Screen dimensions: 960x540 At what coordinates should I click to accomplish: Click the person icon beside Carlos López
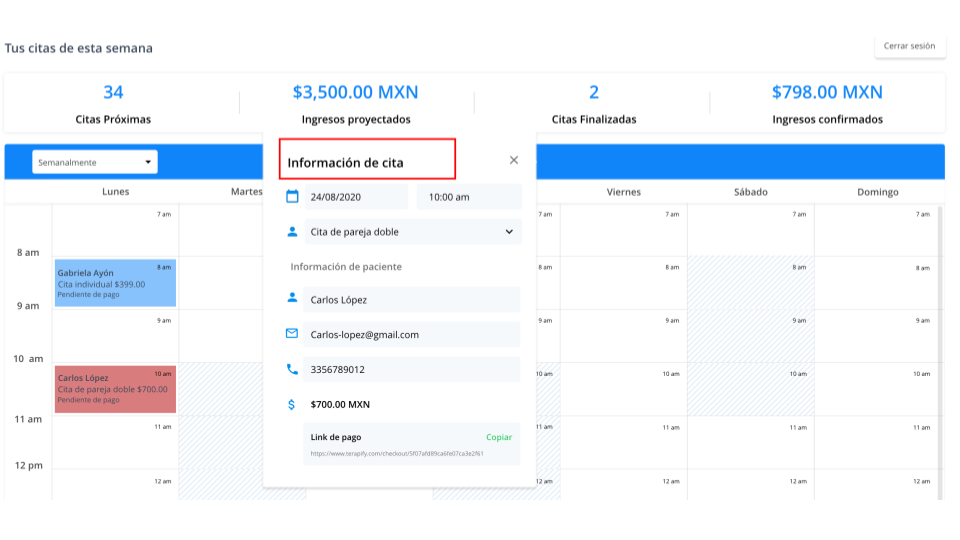[x=292, y=298]
